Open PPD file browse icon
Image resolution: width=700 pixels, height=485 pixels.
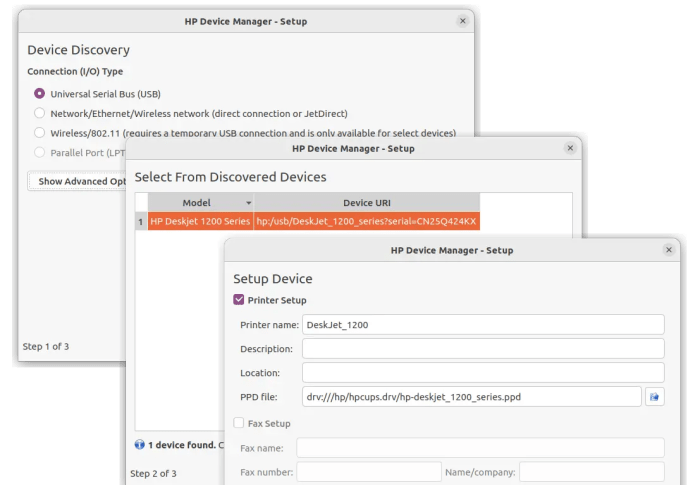[x=654, y=397]
